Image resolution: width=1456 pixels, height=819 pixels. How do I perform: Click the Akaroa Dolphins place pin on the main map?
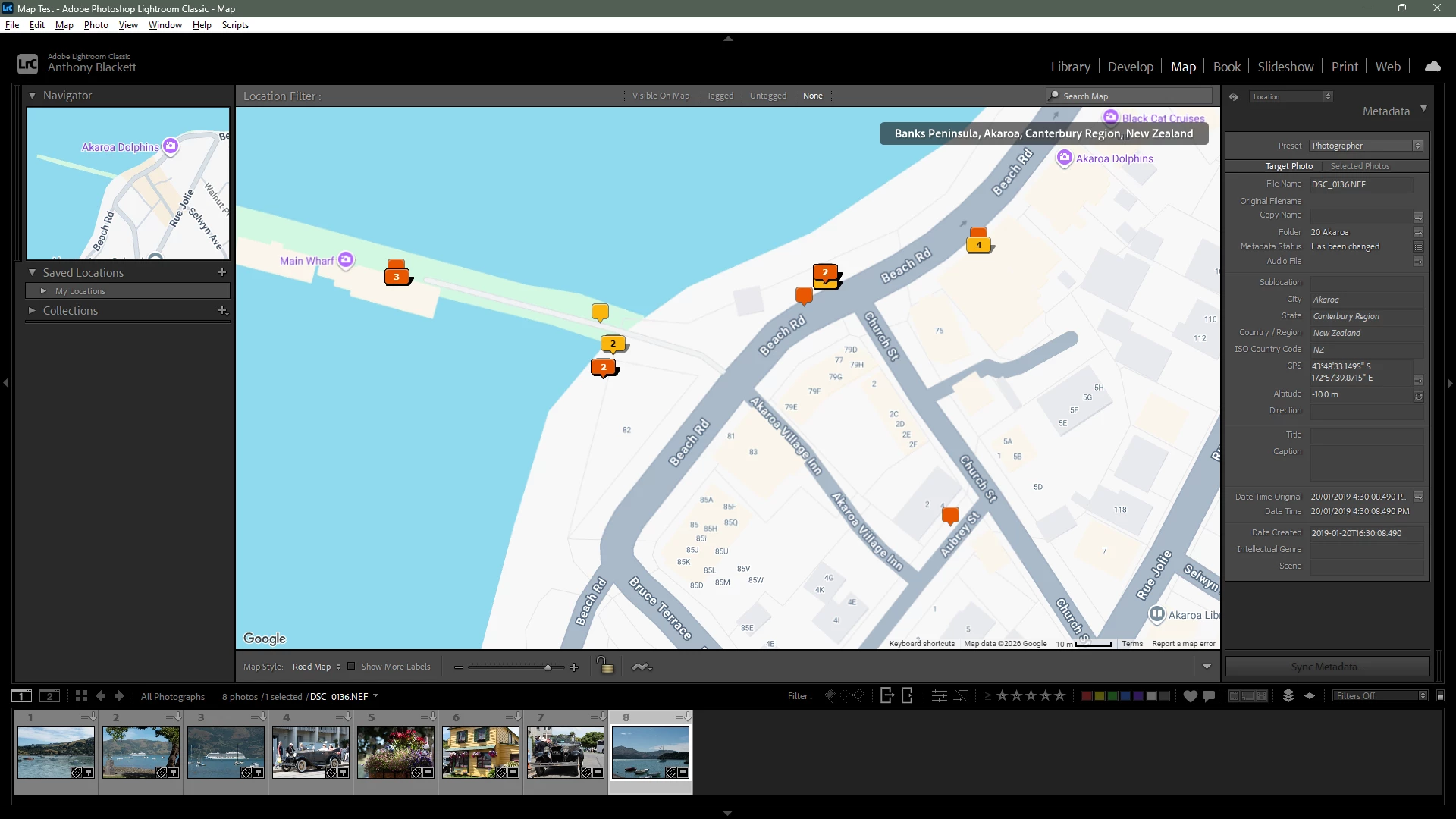point(1065,158)
